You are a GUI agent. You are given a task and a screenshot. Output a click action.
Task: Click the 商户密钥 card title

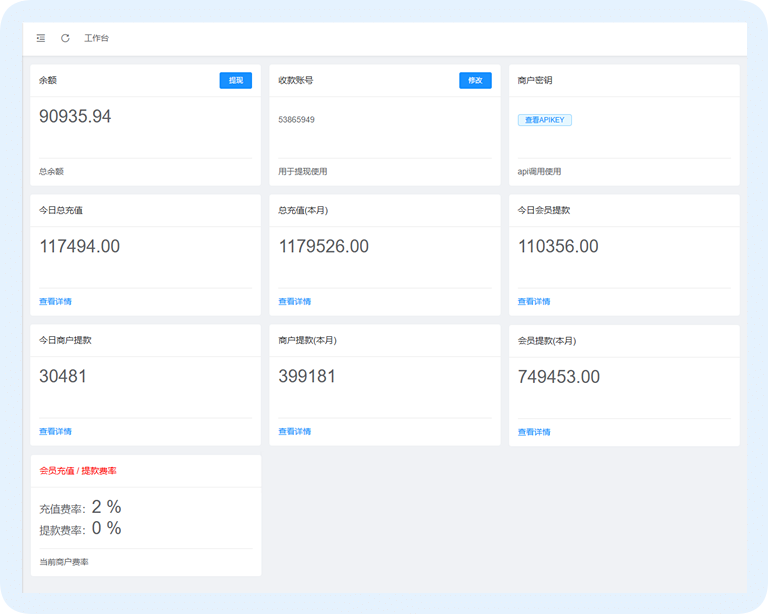535,80
